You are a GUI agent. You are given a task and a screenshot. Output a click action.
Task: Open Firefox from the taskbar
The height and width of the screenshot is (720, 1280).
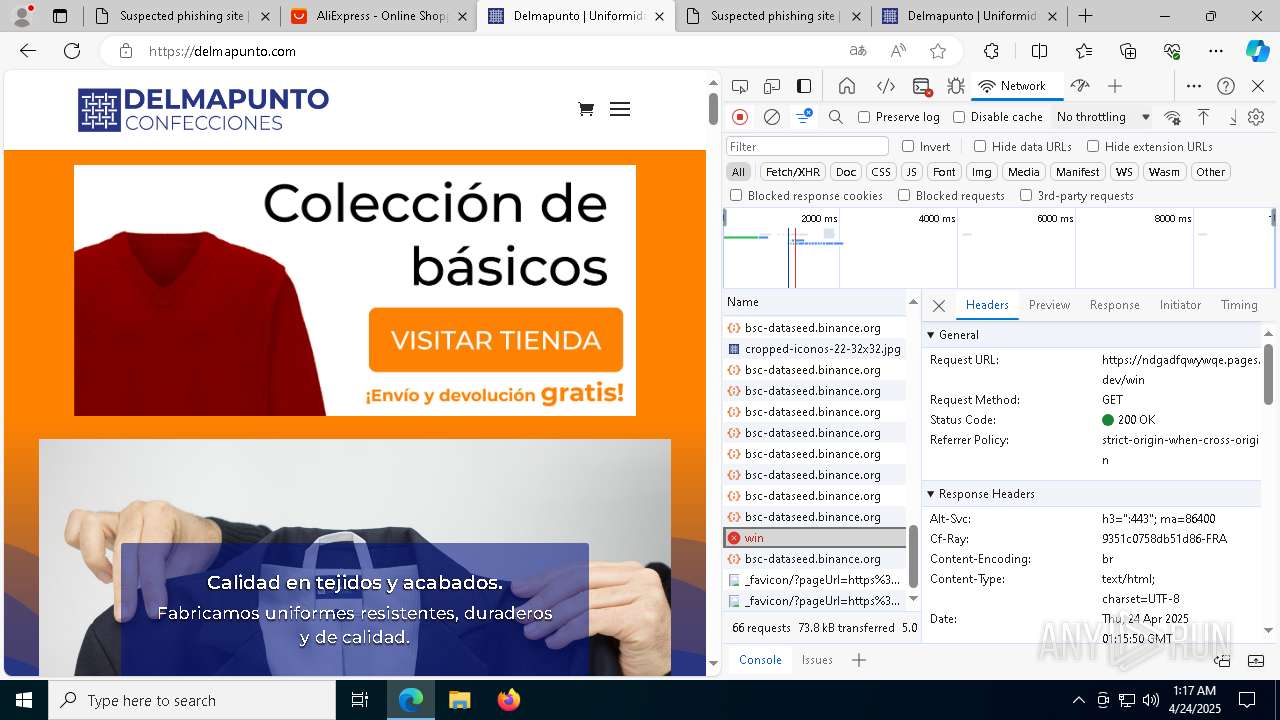[x=508, y=700]
